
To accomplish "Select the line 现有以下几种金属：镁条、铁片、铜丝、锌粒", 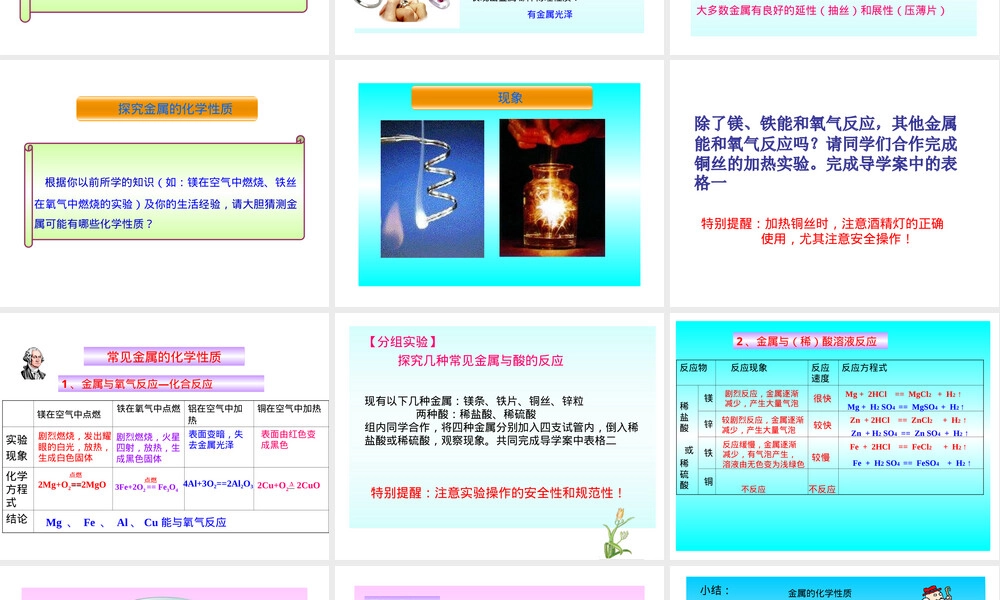I will click(474, 401).
